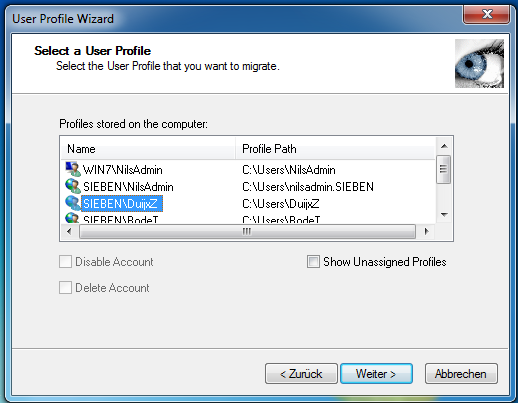The image size is (518, 403).
Task: Tick the Delete Account checkbox
Action: (65, 287)
